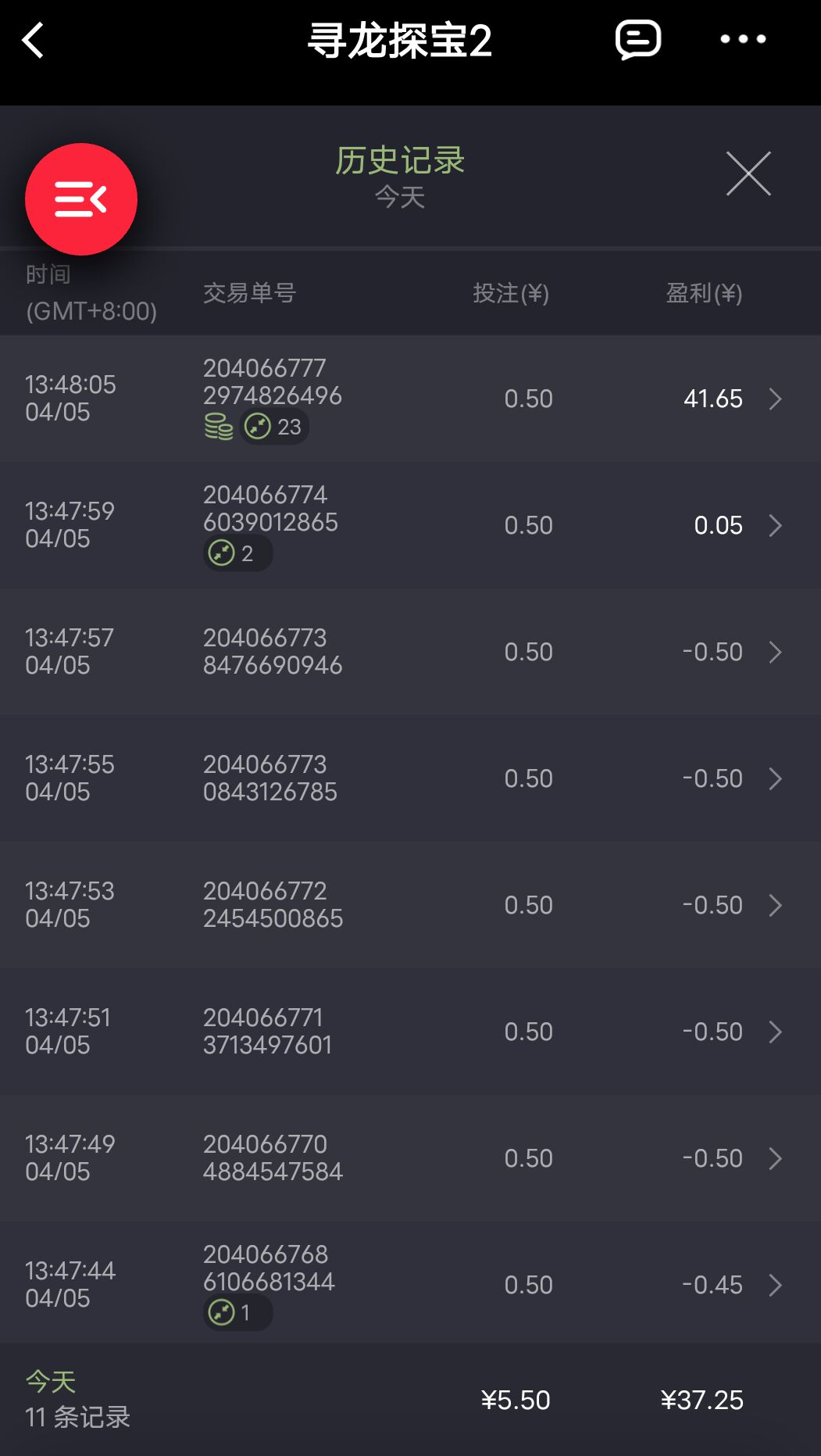Tap the 交易单号 column header

tap(250, 293)
